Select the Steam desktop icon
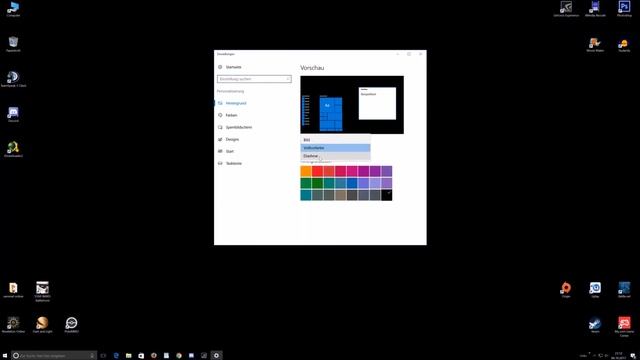The image size is (640, 360). pyautogui.click(x=595, y=325)
